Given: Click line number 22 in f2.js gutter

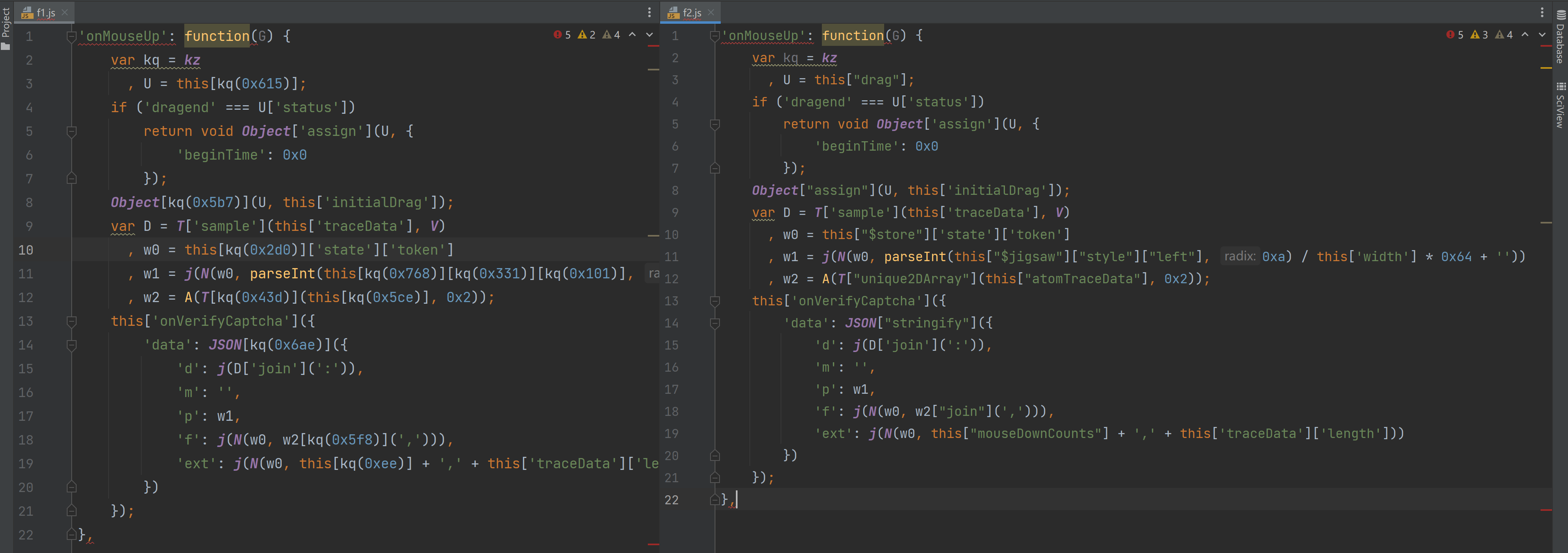Looking at the screenshot, I should [672, 499].
